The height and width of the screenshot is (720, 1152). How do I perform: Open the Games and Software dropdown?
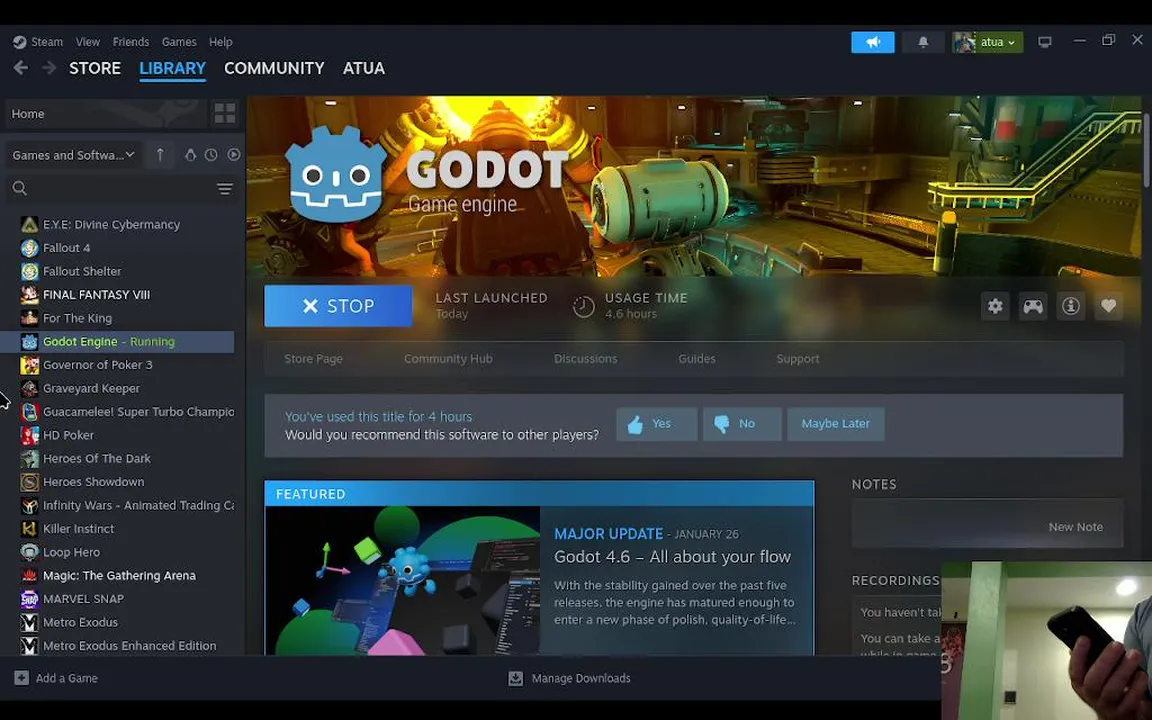click(x=73, y=154)
